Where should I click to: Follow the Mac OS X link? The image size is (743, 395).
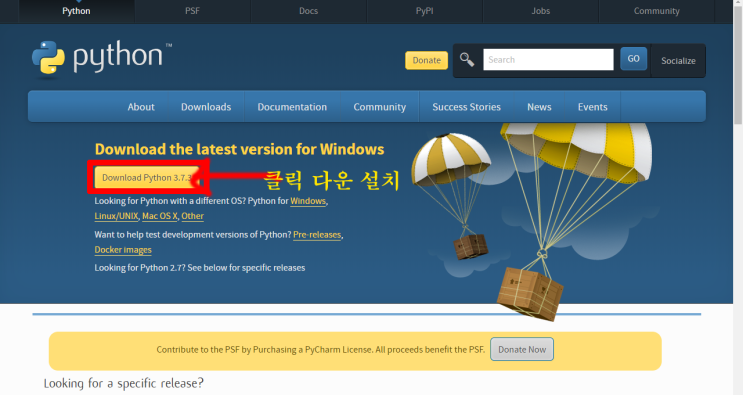[x=160, y=216]
